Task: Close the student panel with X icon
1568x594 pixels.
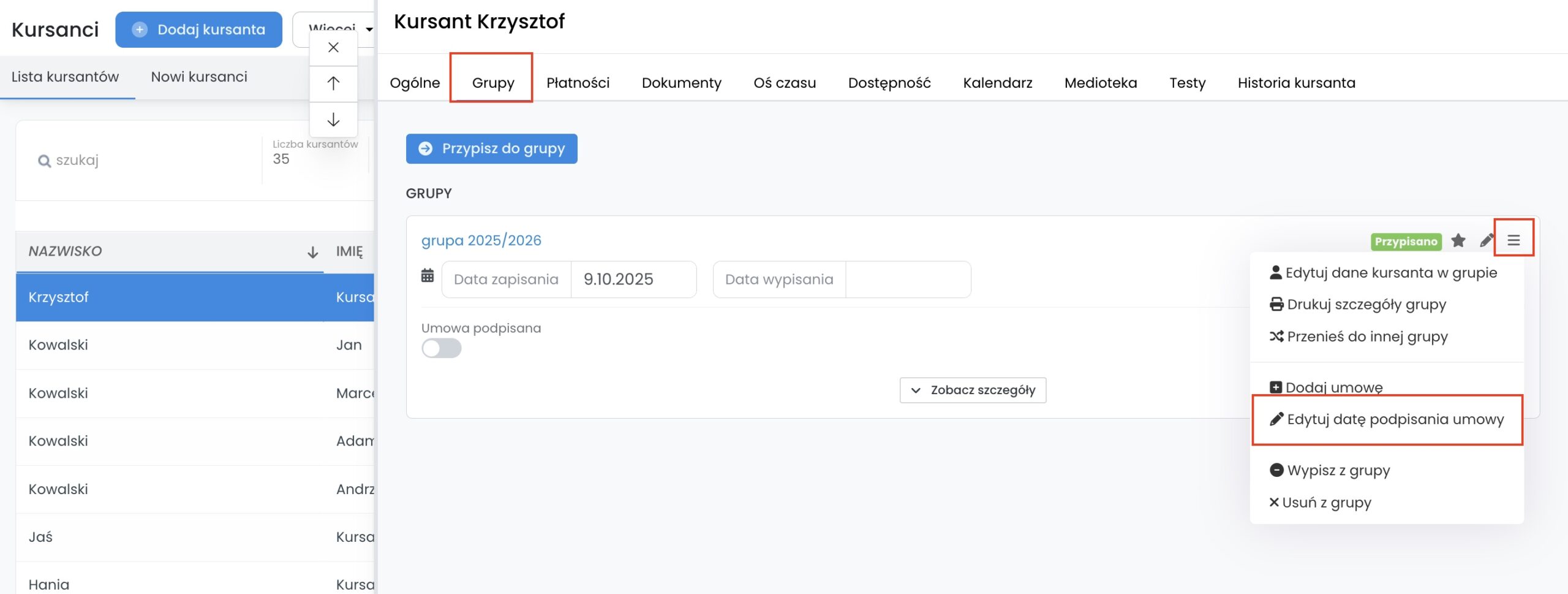Action: pyautogui.click(x=333, y=47)
